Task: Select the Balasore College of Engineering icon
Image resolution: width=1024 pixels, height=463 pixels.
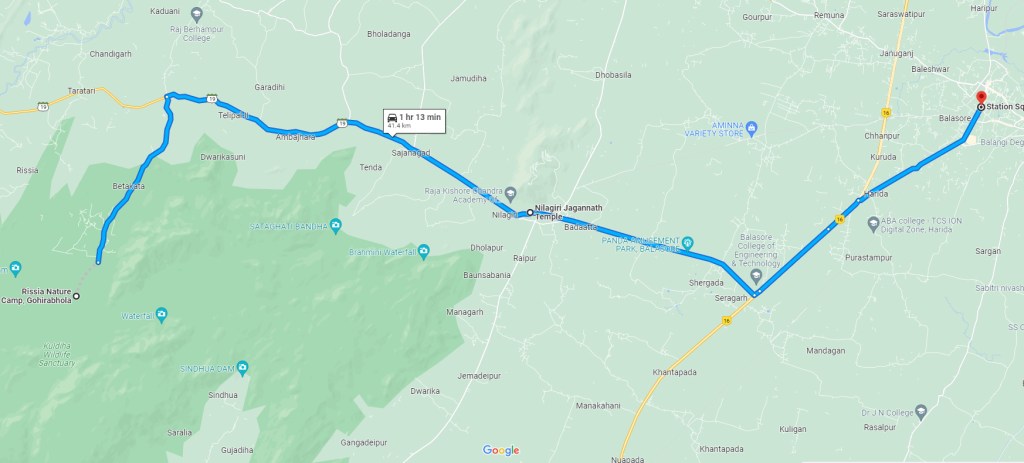Action: coord(756,276)
